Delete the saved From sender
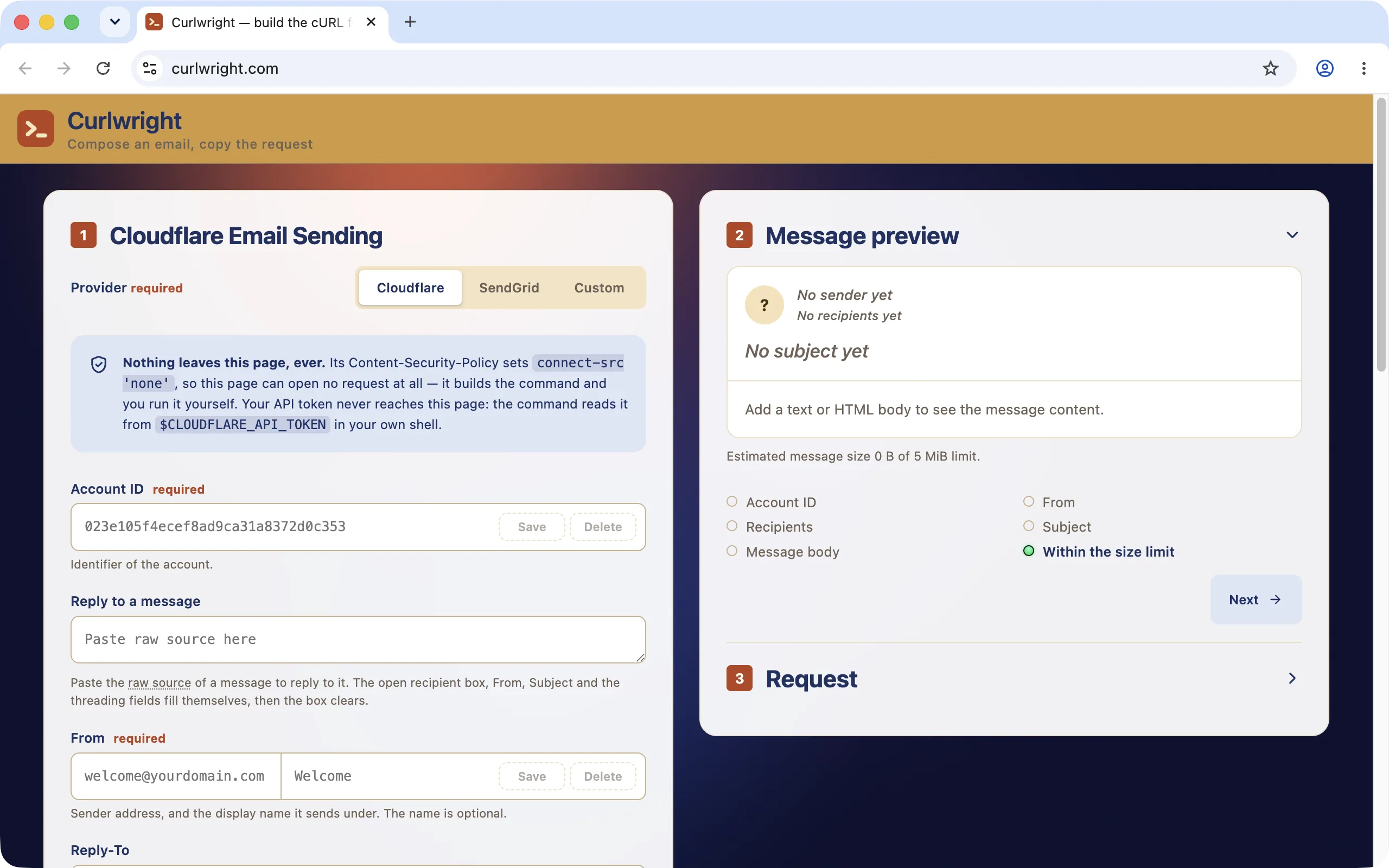 pyautogui.click(x=603, y=777)
